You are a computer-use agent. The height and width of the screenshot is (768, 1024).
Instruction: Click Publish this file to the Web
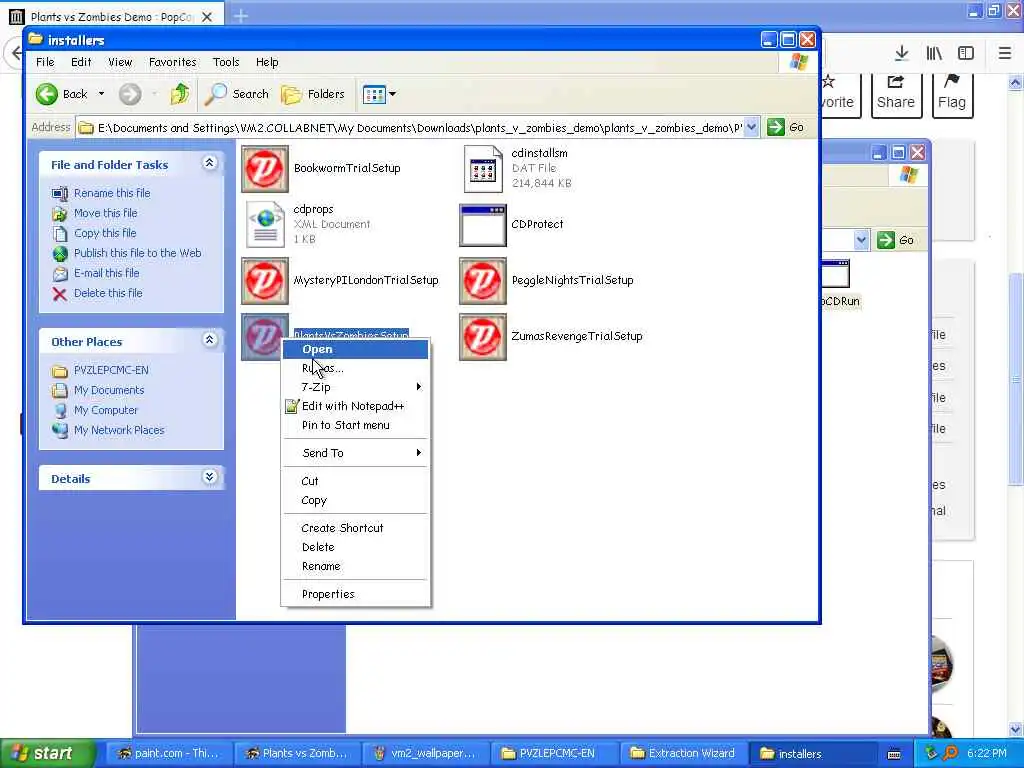tap(137, 253)
